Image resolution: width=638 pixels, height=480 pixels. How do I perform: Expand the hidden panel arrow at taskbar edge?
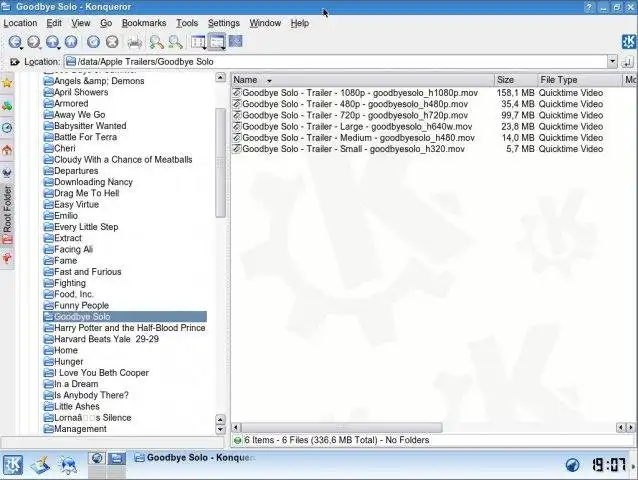pos(634,466)
